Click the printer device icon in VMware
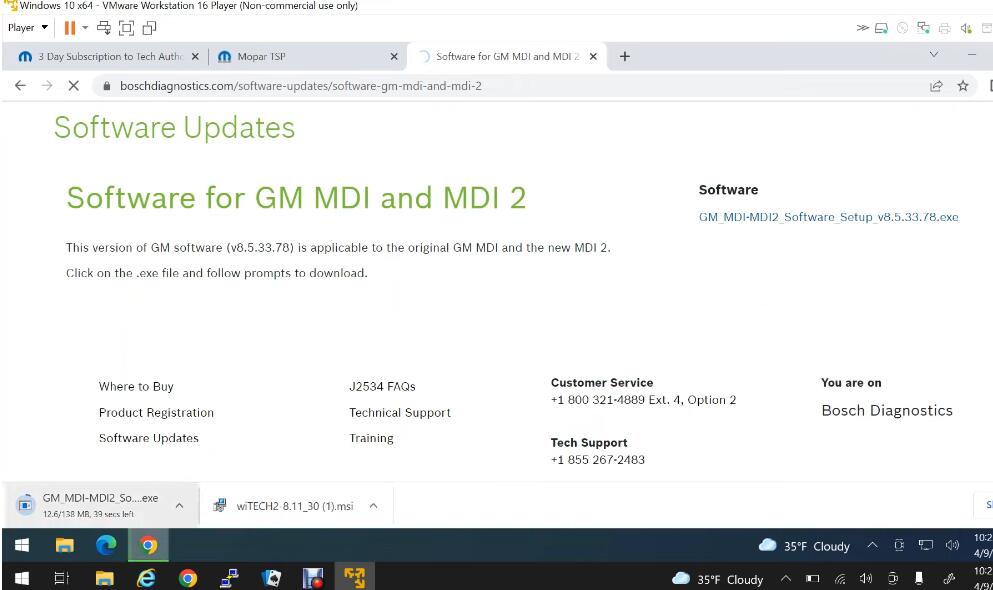Image resolution: width=993 pixels, height=590 pixels. pyautogui.click(x=944, y=28)
